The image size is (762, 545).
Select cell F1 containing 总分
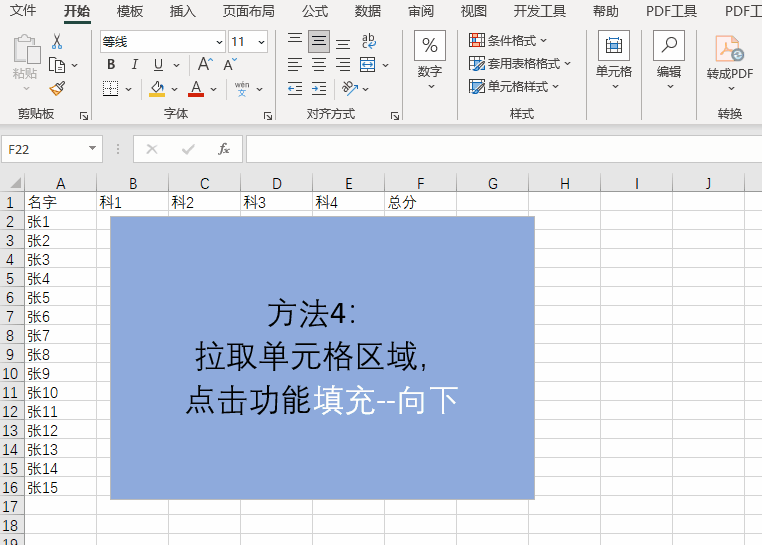(420, 202)
